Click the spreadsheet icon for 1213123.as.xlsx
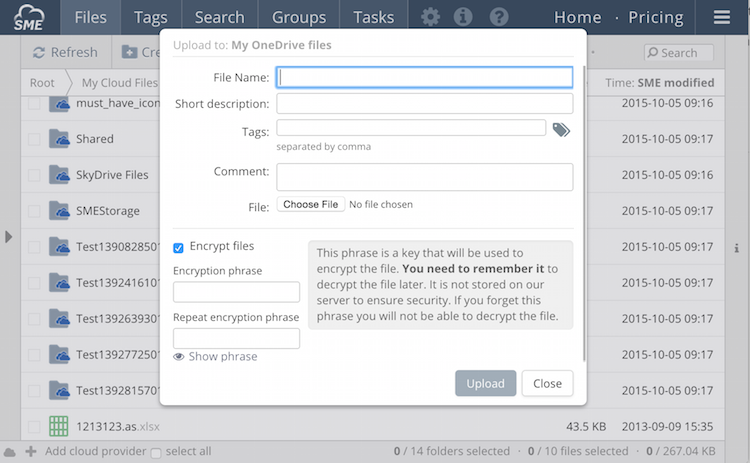This screenshot has width=750, height=463. 59,427
